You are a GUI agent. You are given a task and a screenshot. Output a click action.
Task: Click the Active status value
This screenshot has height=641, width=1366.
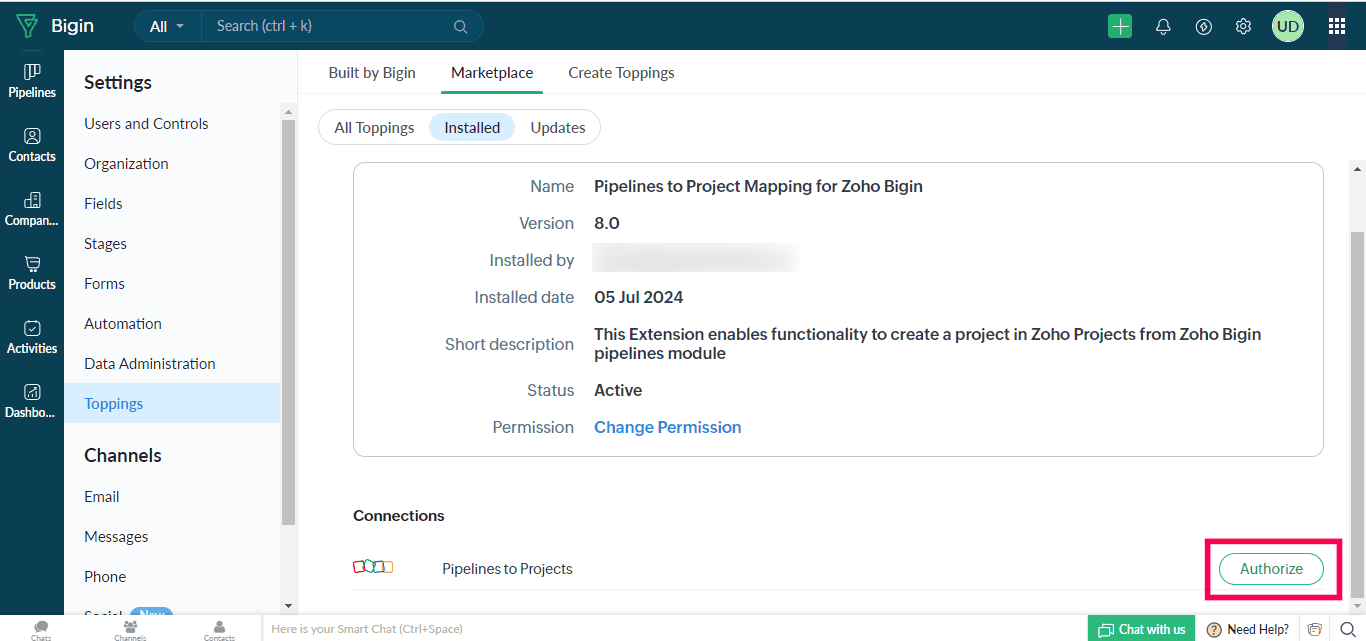click(x=618, y=390)
